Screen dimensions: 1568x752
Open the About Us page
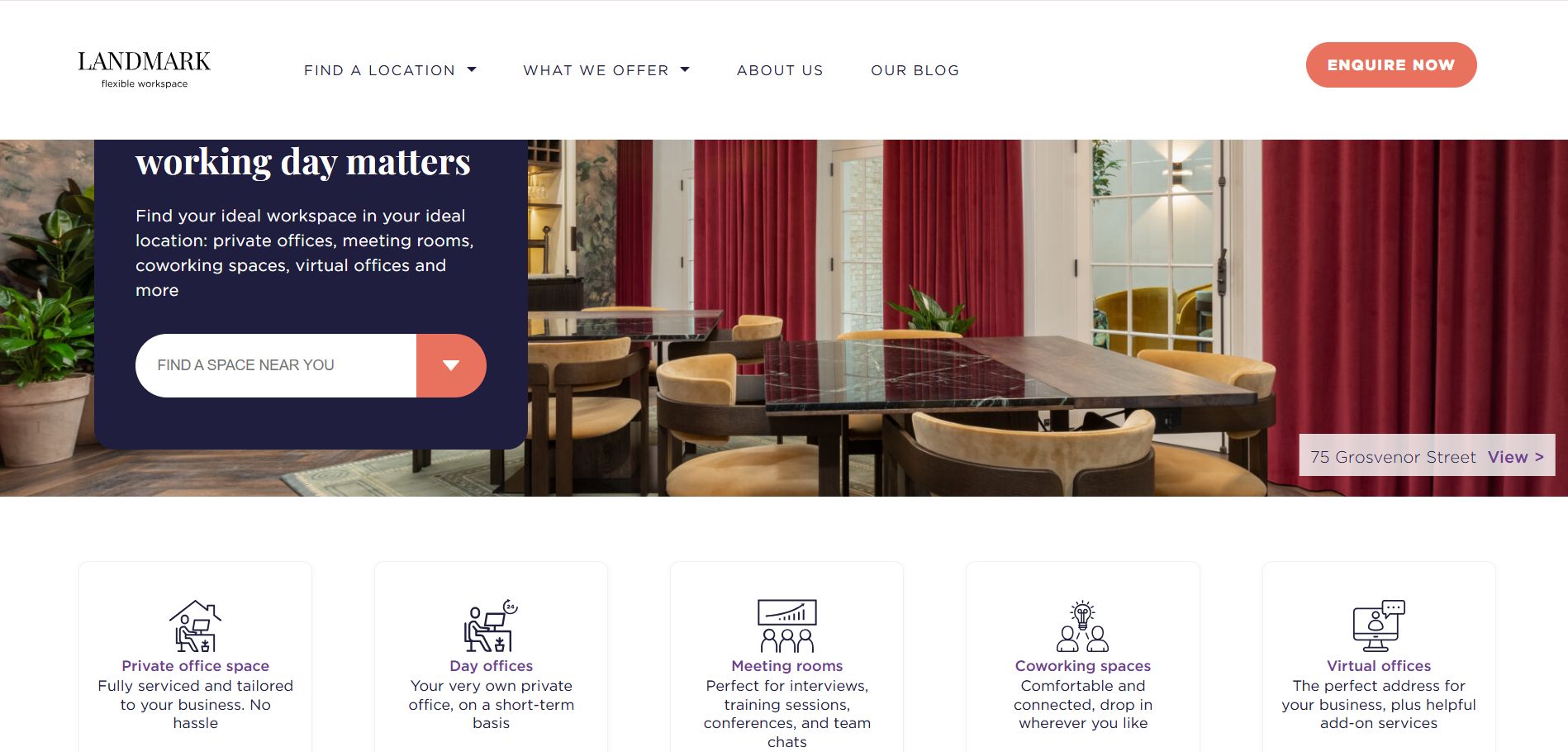click(780, 70)
